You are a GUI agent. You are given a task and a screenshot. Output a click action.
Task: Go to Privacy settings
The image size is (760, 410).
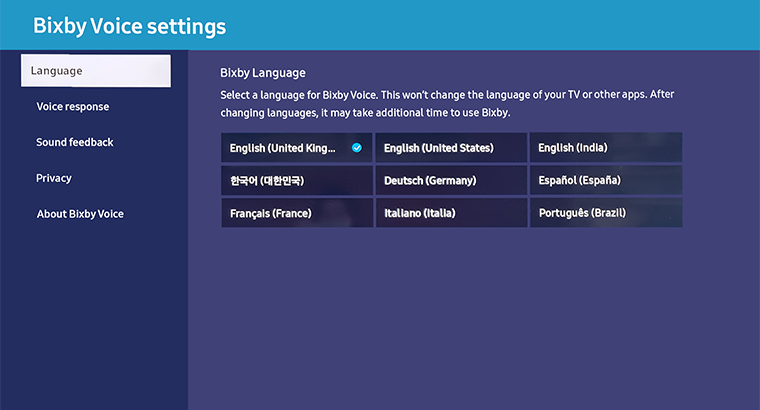54,178
